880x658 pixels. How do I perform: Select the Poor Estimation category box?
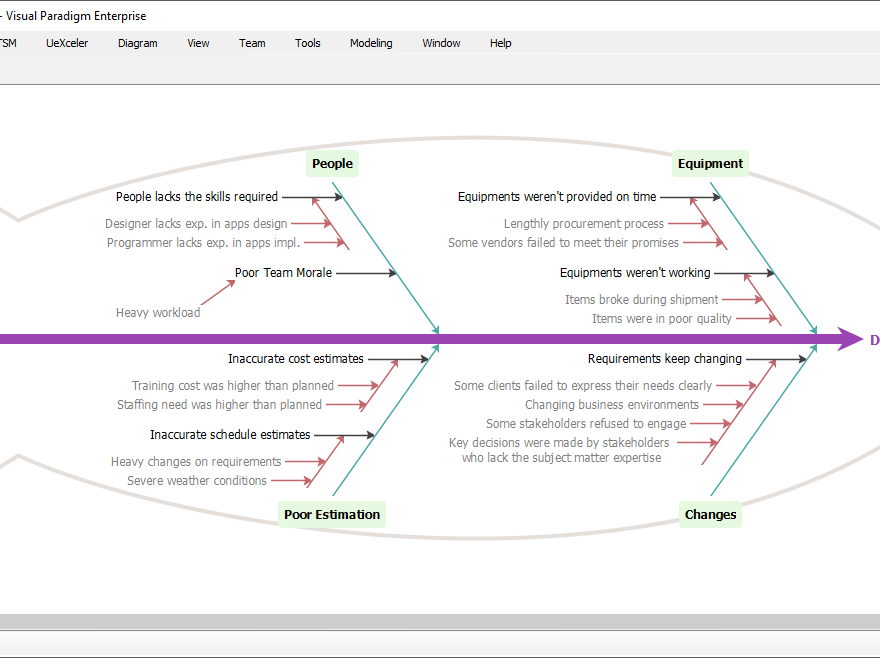[x=332, y=514]
